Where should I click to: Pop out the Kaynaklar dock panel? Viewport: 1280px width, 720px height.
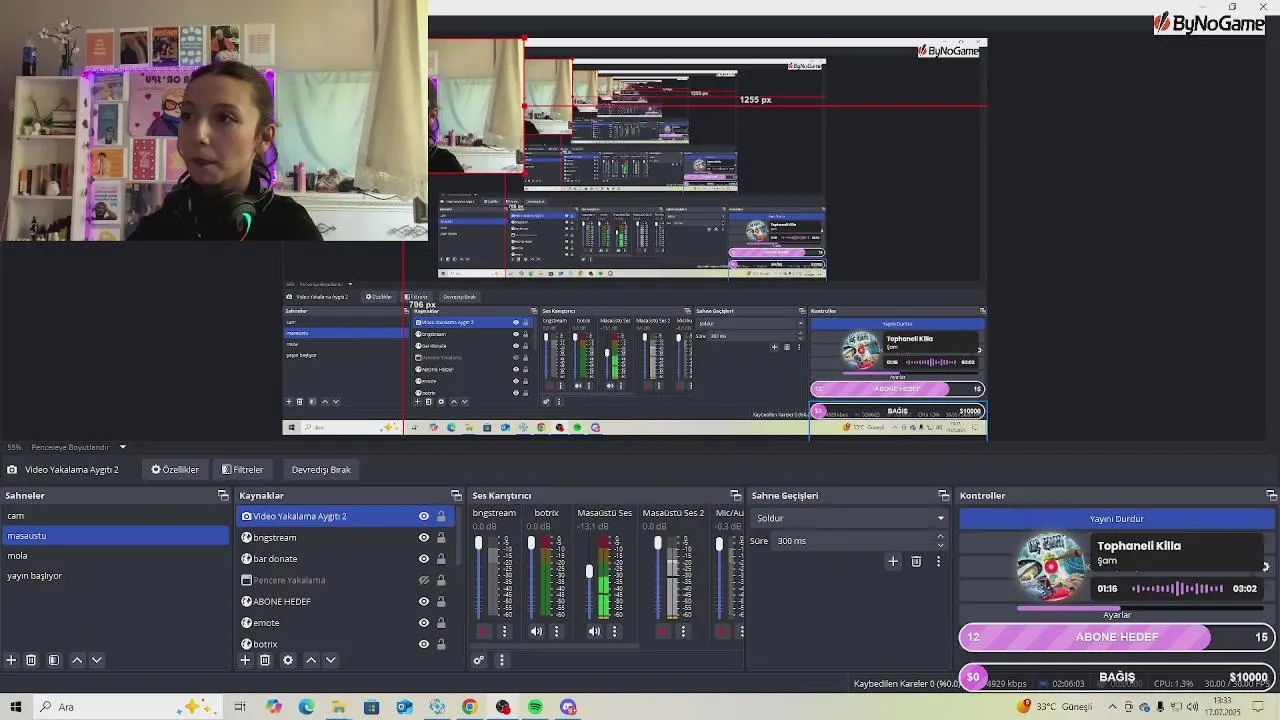tap(456, 496)
